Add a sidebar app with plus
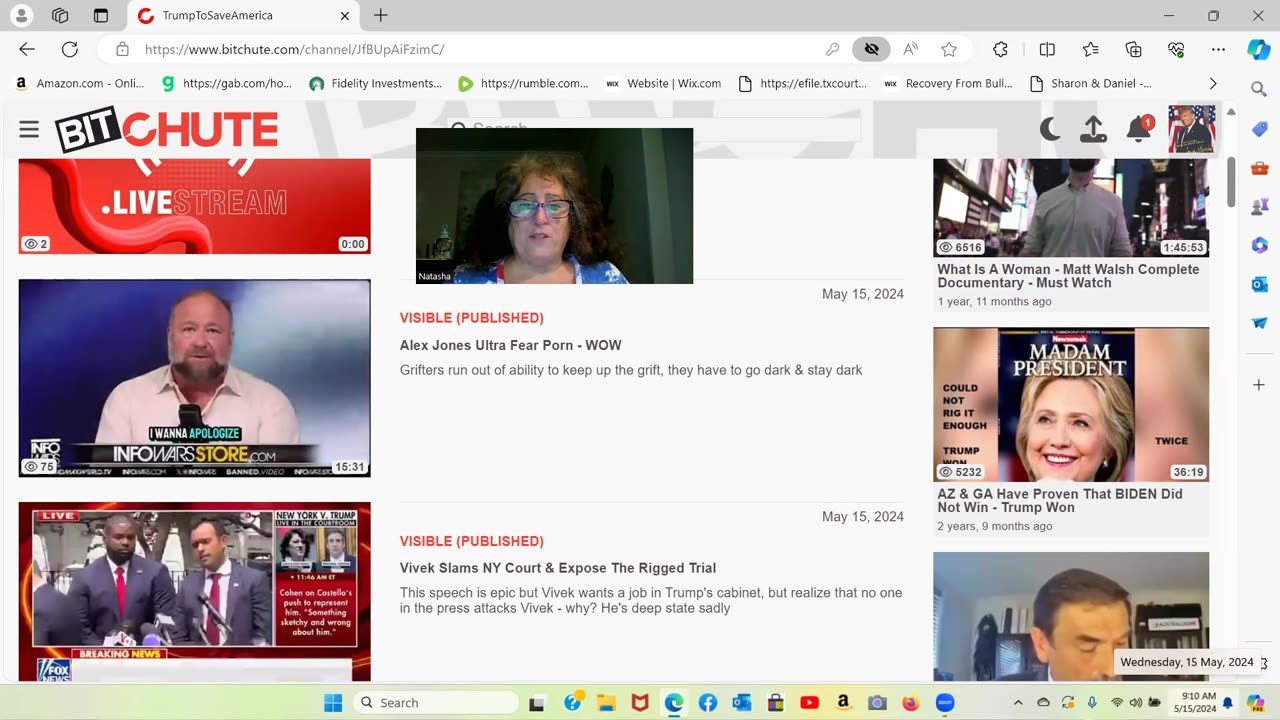Image resolution: width=1280 pixels, height=720 pixels. tap(1259, 385)
